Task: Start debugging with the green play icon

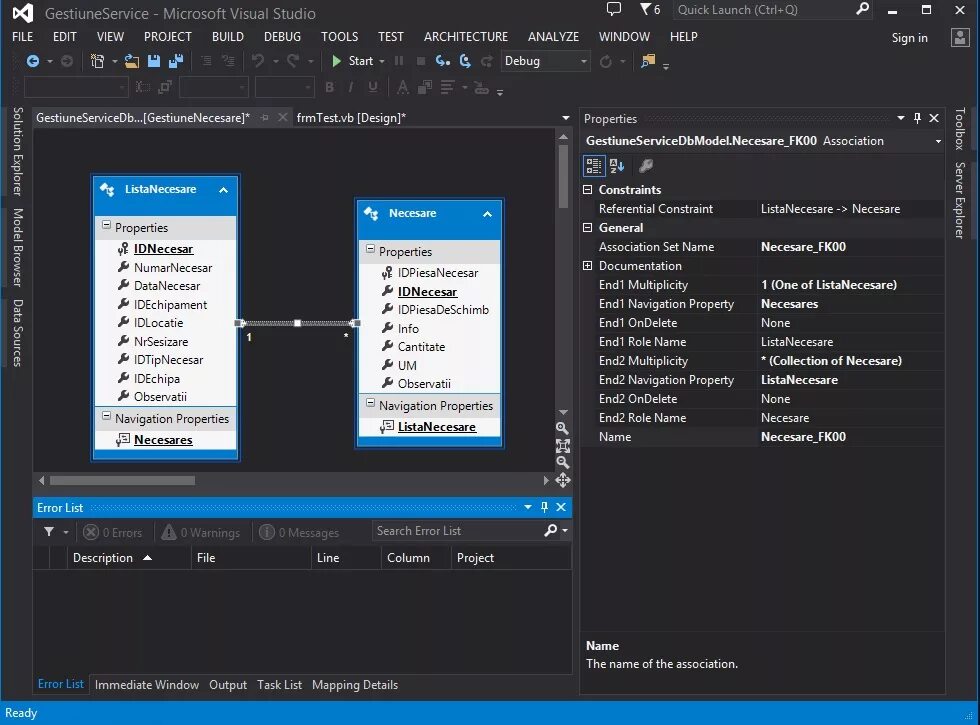Action: tap(336, 61)
